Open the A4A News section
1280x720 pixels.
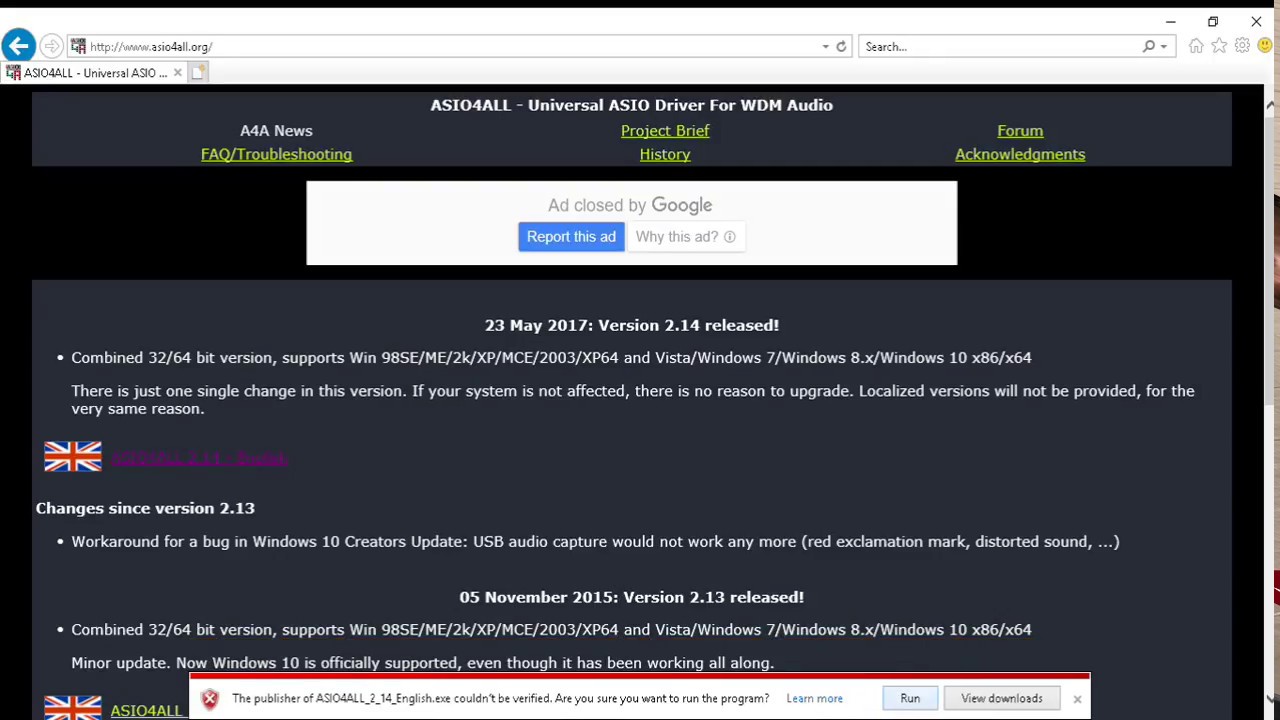(276, 131)
